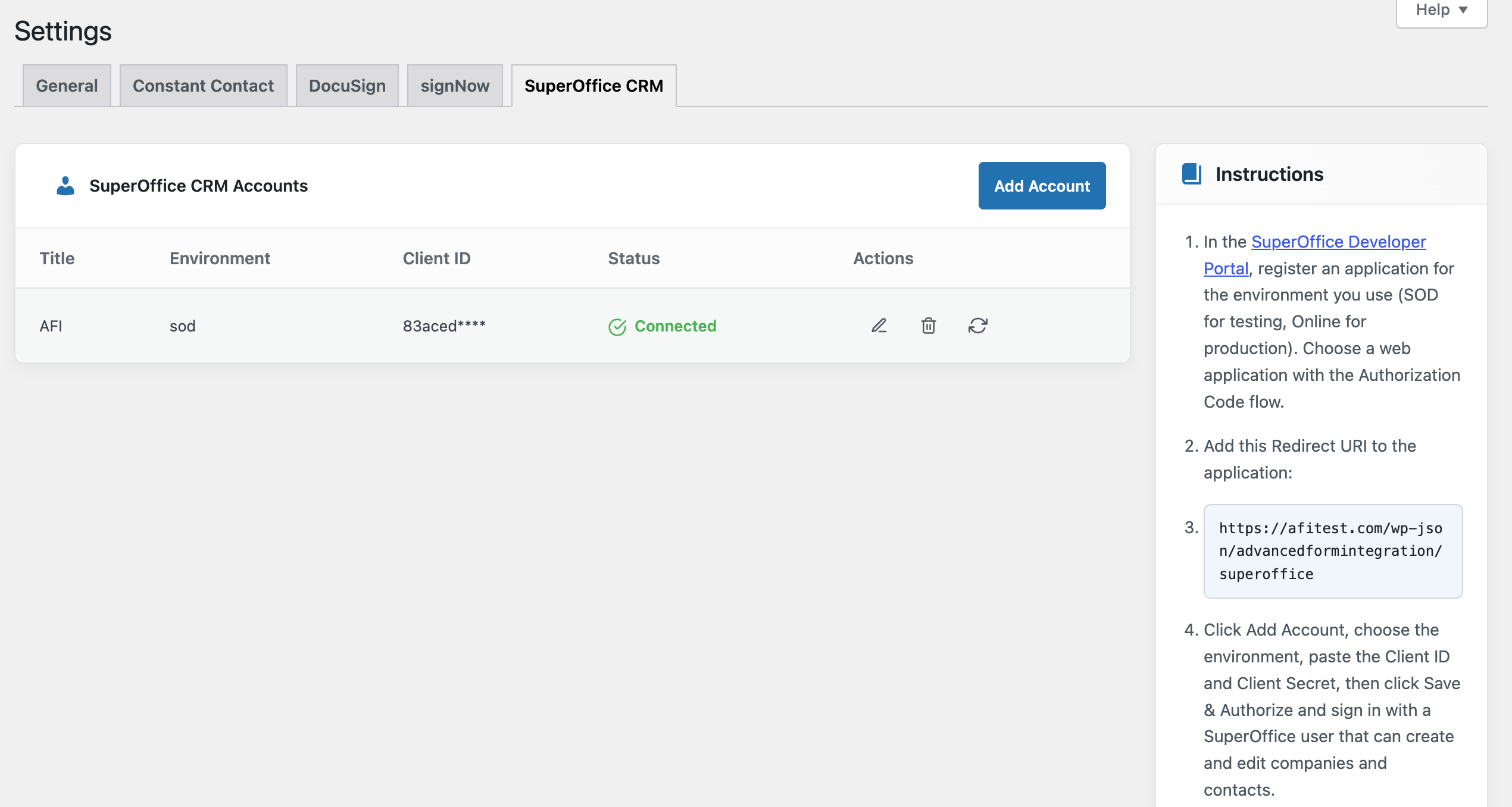Image resolution: width=1512 pixels, height=807 pixels.
Task: Click the SuperOffice CRM Accounts heading
Action: (199, 186)
